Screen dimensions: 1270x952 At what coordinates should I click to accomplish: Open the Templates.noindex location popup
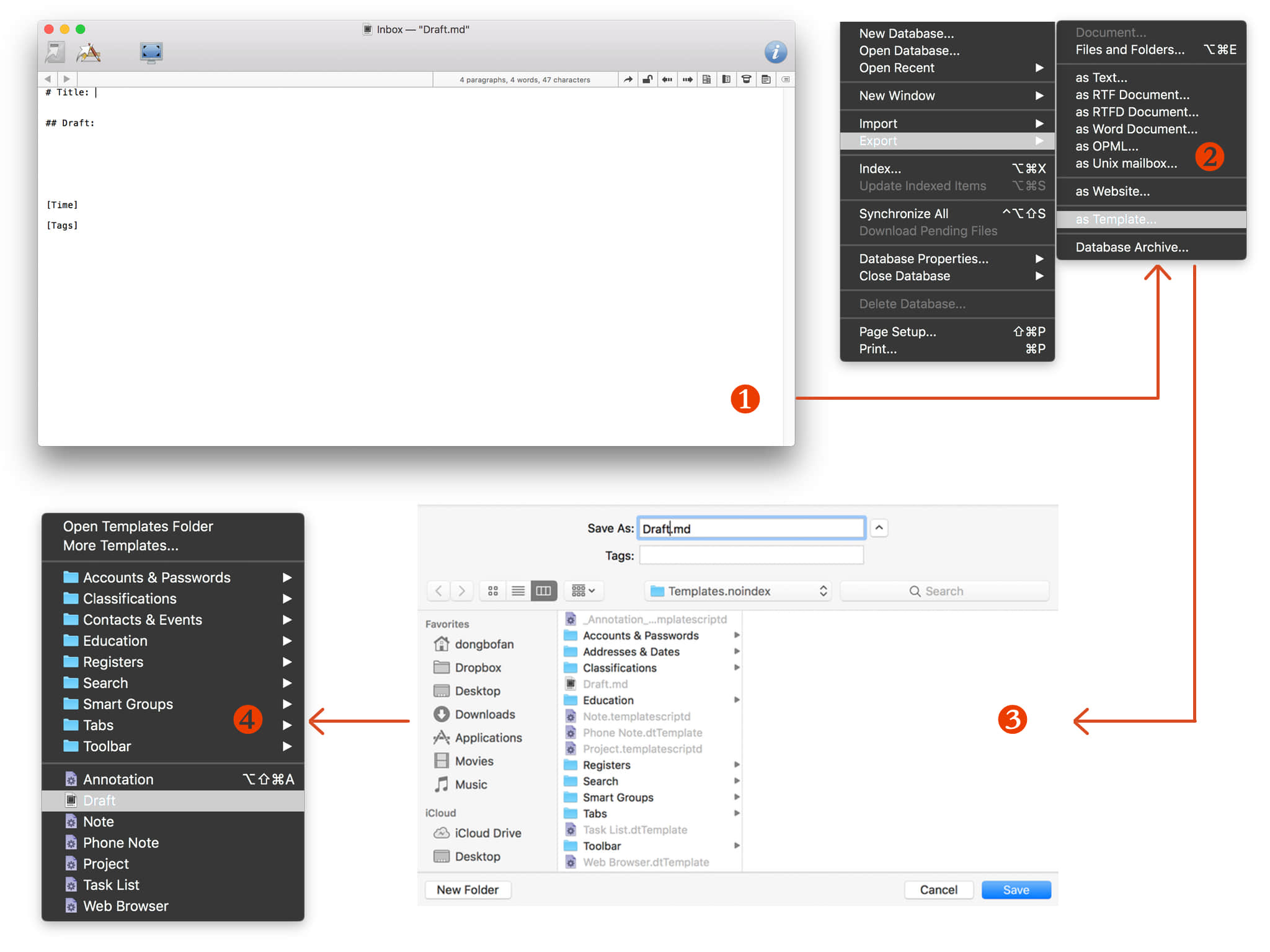[x=738, y=591]
